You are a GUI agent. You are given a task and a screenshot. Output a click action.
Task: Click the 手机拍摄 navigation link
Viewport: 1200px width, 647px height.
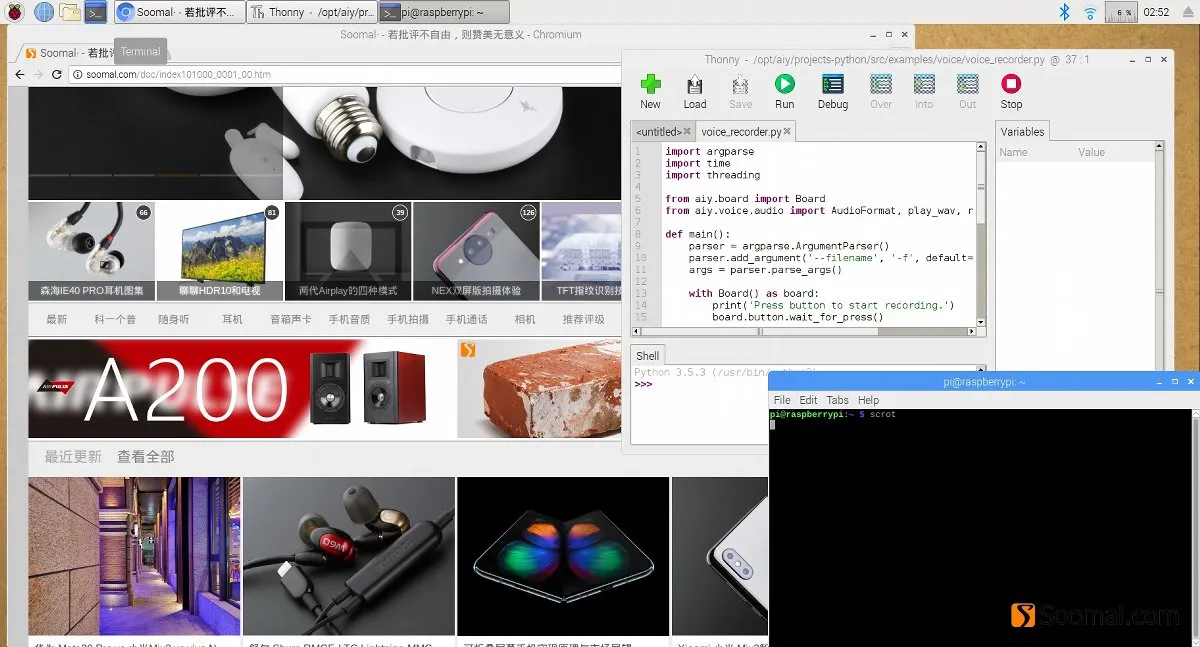[x=408, y=319]
